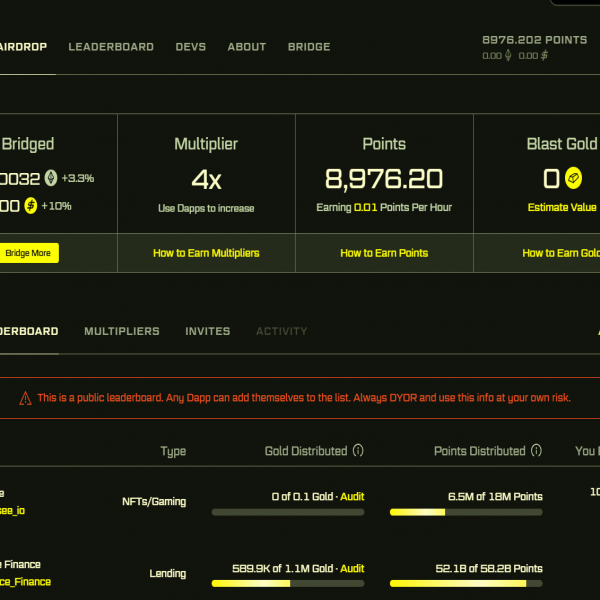Viewport: 600px width, 600px height.
Task: Switch to the Invites tab
Action: (x=207, y=331)
